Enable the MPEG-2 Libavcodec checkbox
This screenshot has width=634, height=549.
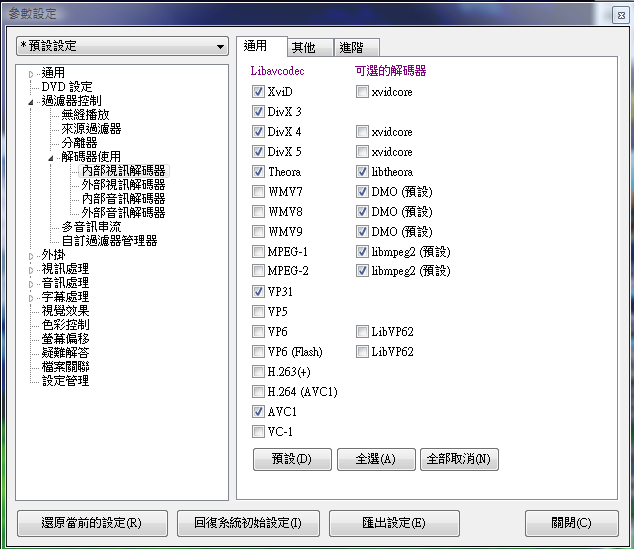tap(258, 272)
